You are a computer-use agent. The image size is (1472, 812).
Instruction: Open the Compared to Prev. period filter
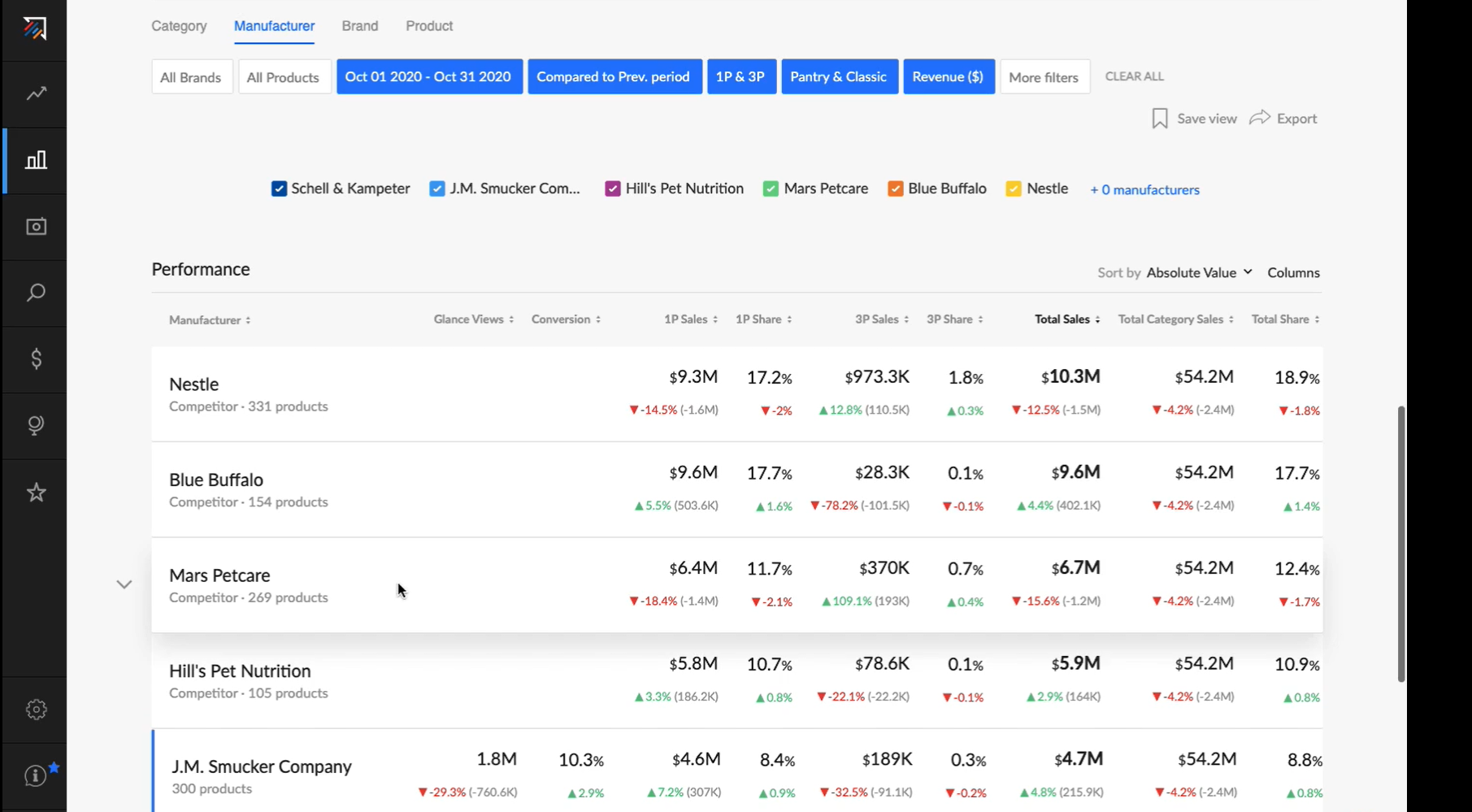pos(614,76)
